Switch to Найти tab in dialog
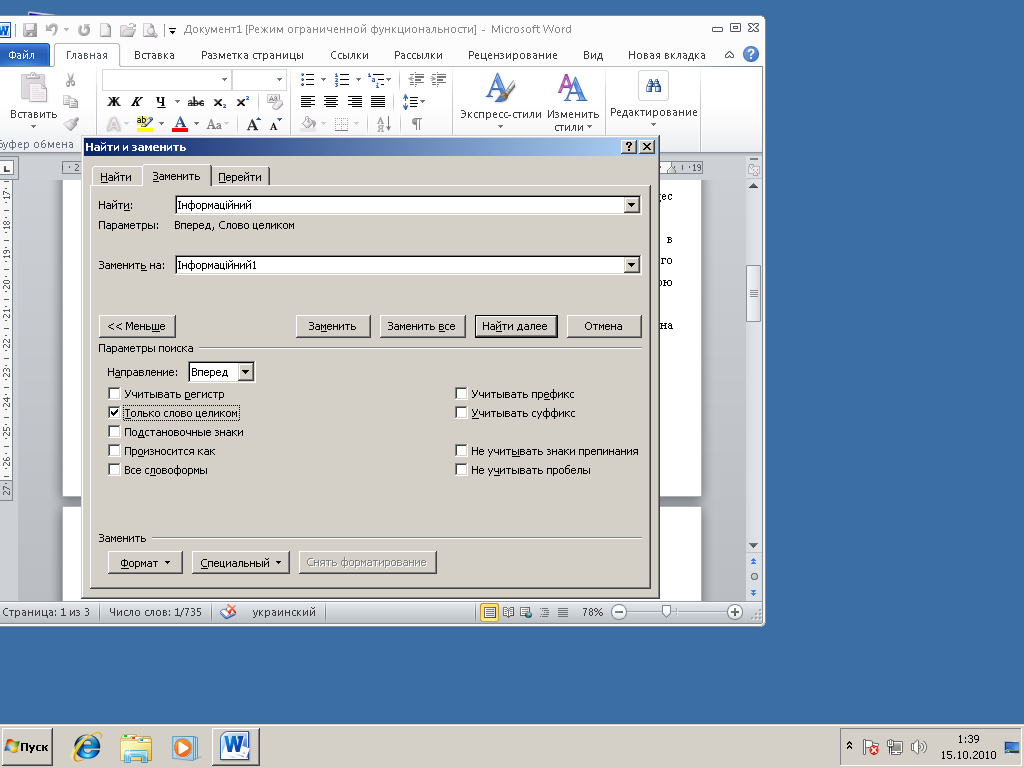This screenshot has height=768, width=1024. [116, 177]
